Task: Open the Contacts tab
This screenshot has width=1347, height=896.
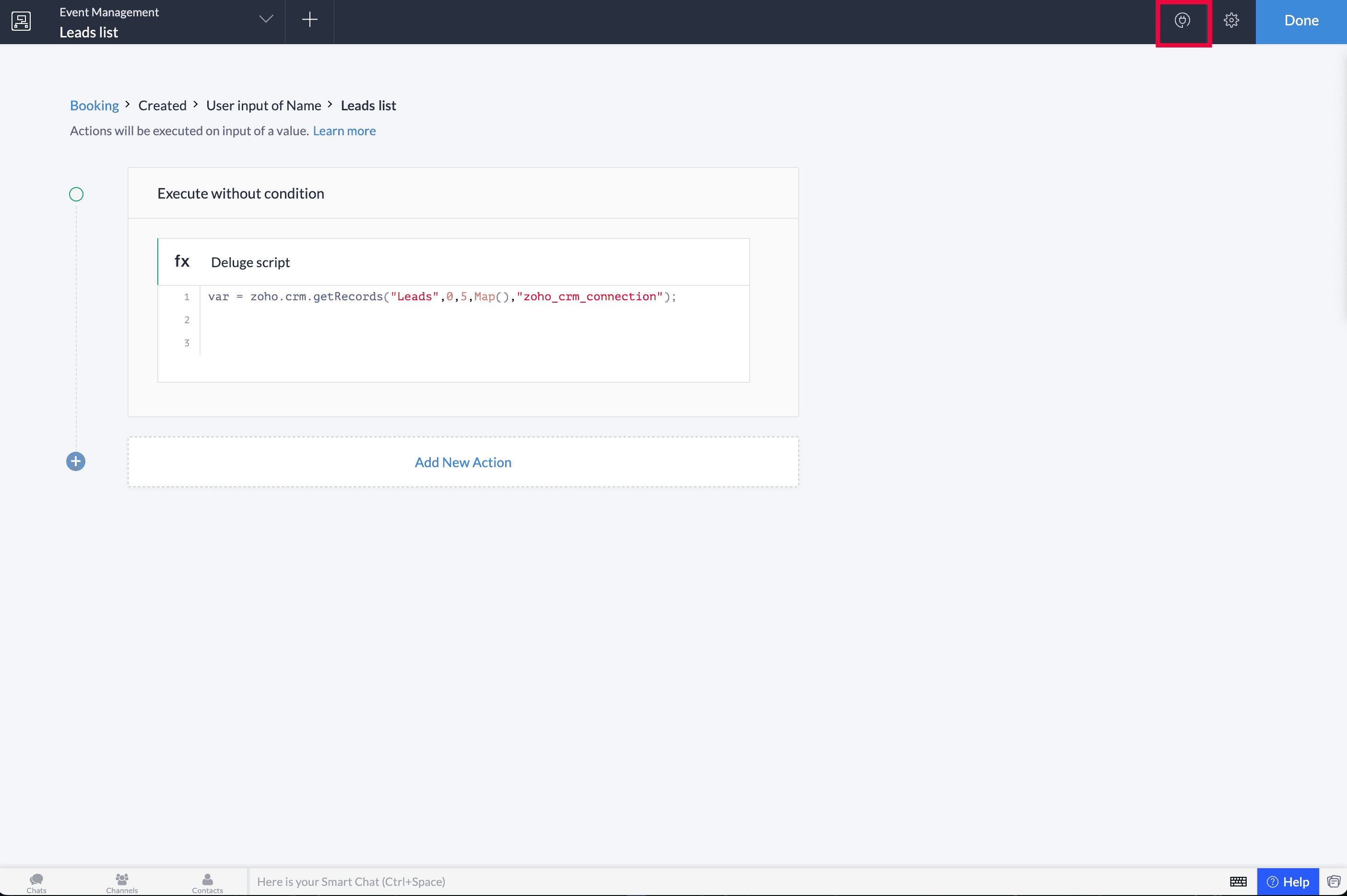Action: coord(207,882)
